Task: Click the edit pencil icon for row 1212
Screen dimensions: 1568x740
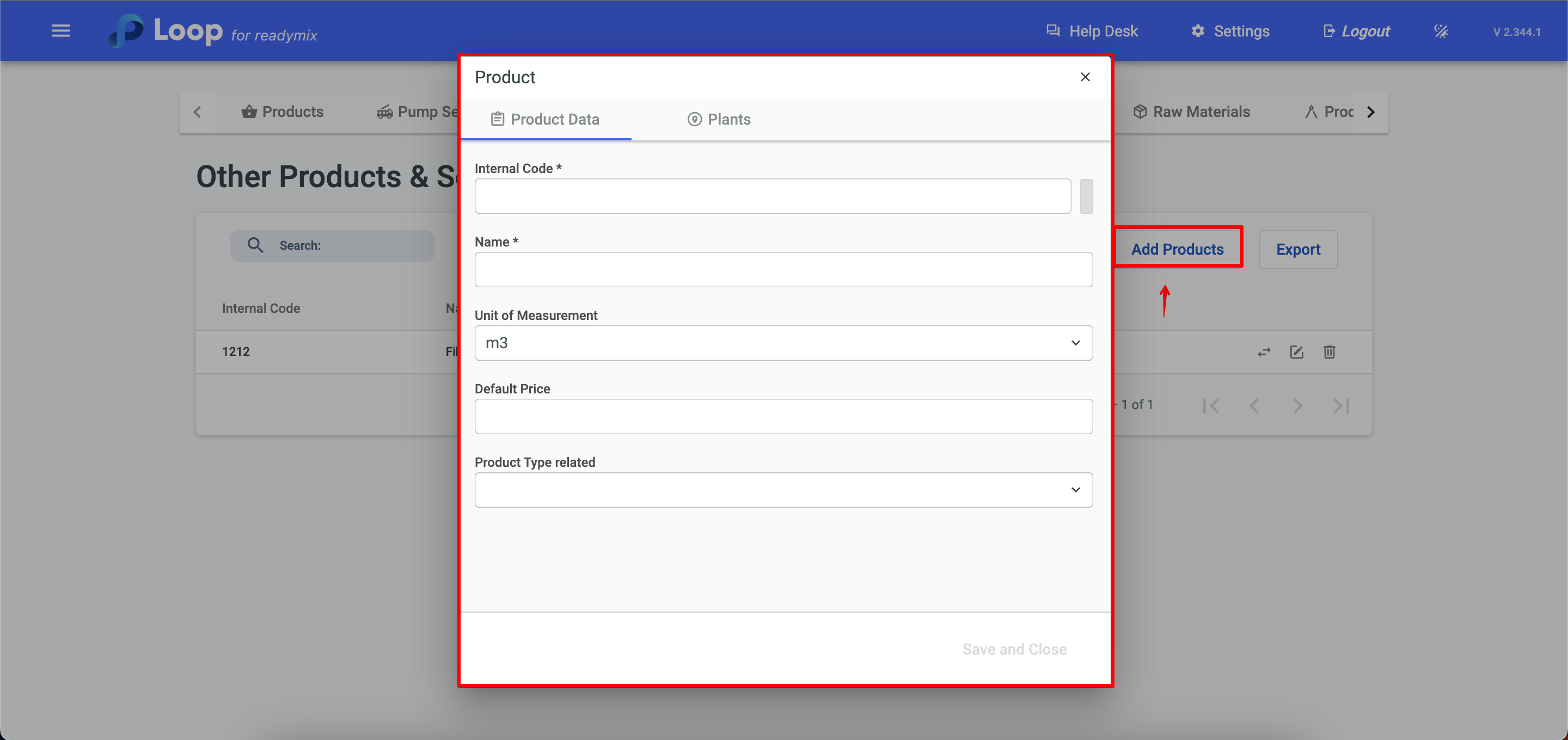Action: (1296, 351)
